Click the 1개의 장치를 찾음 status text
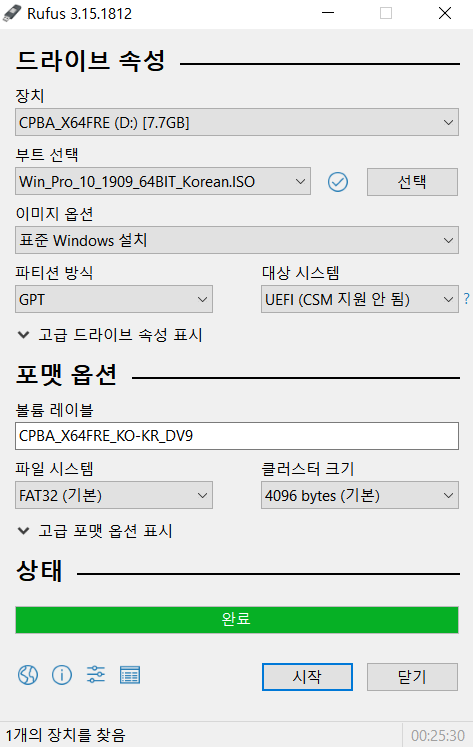473x747 pixels. (x=65, y=735)
